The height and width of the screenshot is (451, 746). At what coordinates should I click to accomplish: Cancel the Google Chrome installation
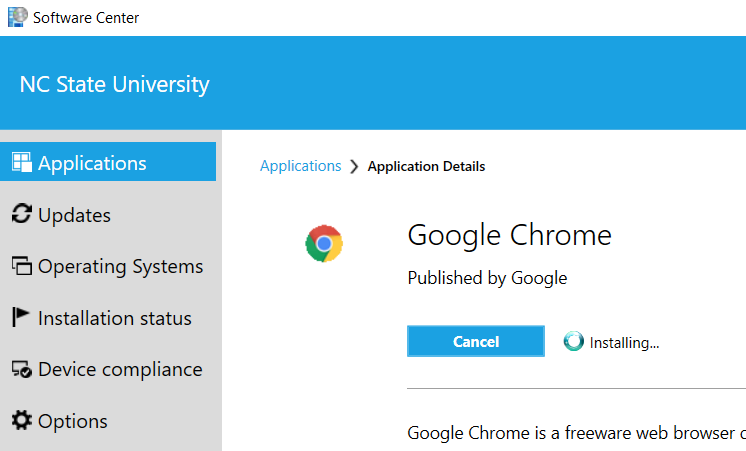[476, 341]
